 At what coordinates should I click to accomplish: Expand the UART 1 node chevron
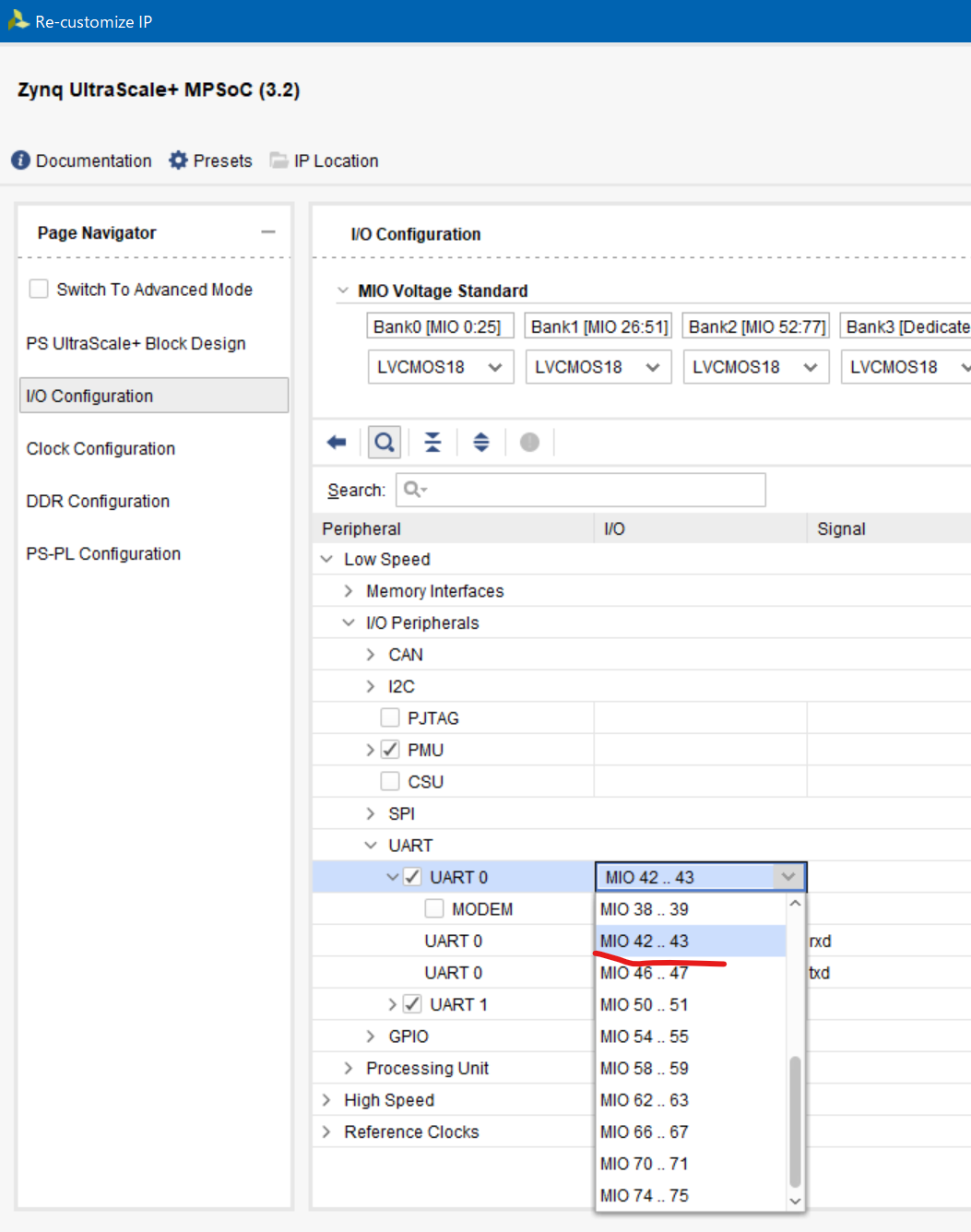click(x=393, y=1004)
